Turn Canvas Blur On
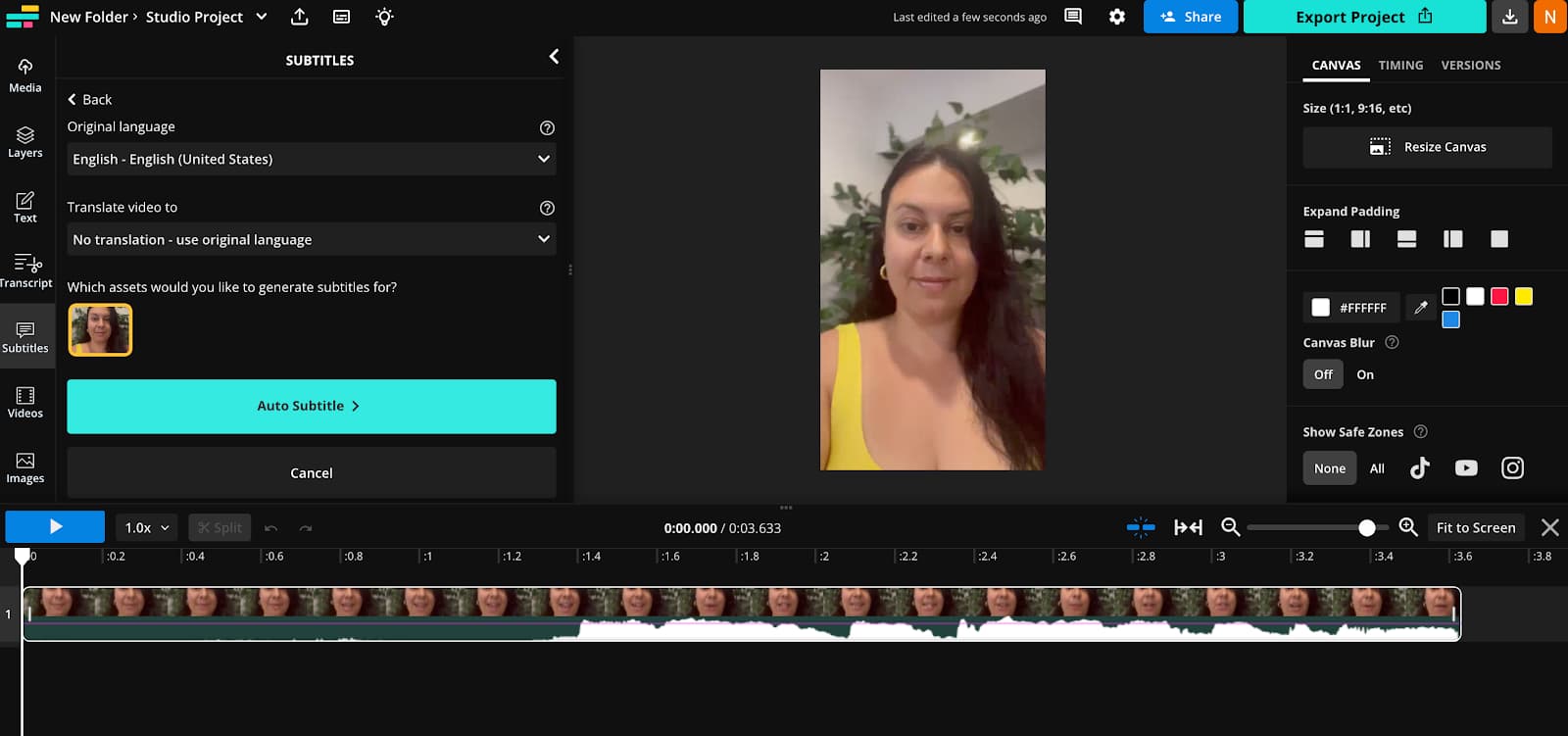 (x=1364, y=374)
